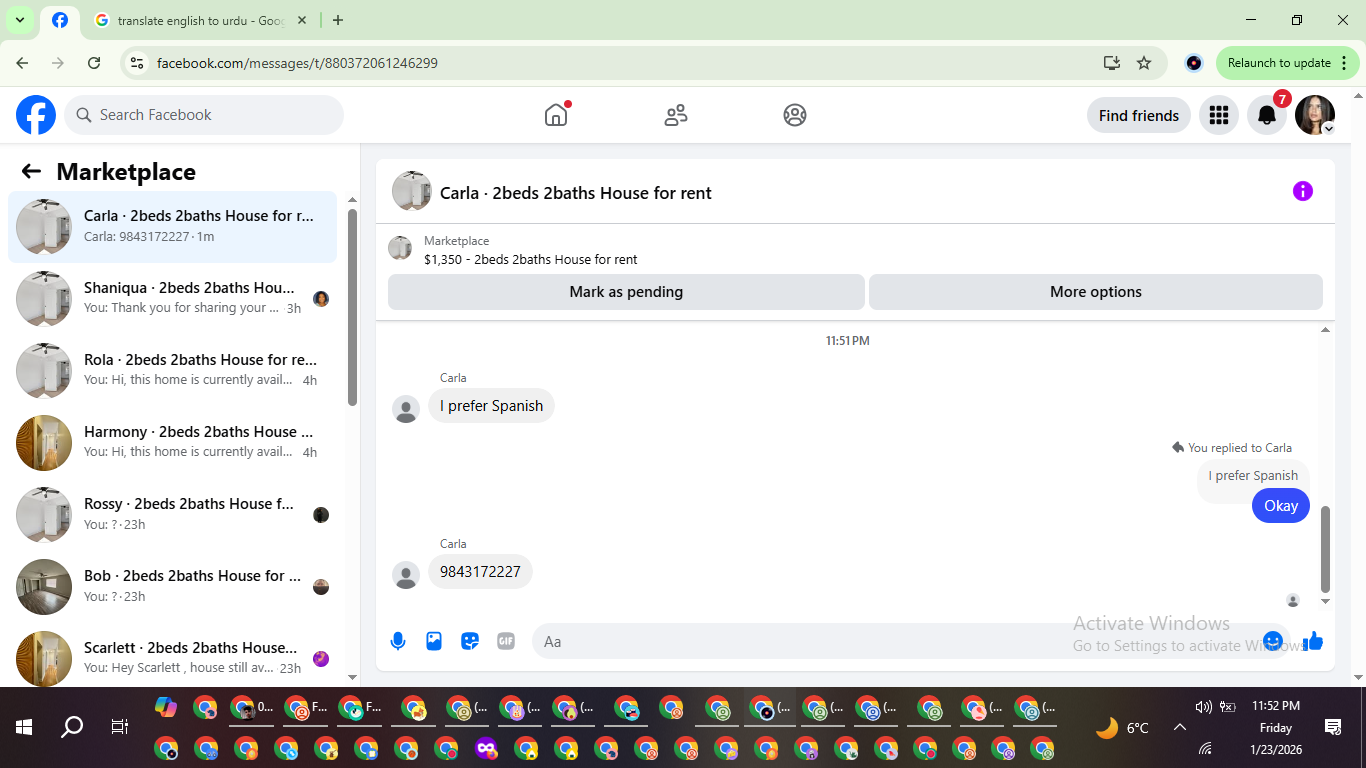The image size is (1366, 768).
Task: Click the install app icon in address bar
Action: [x=1111, y=63]
